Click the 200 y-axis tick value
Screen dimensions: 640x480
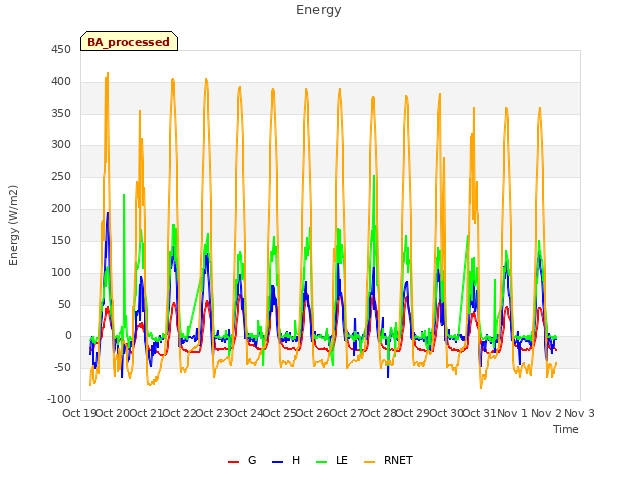pyautogui.click(x=61, y=209)
